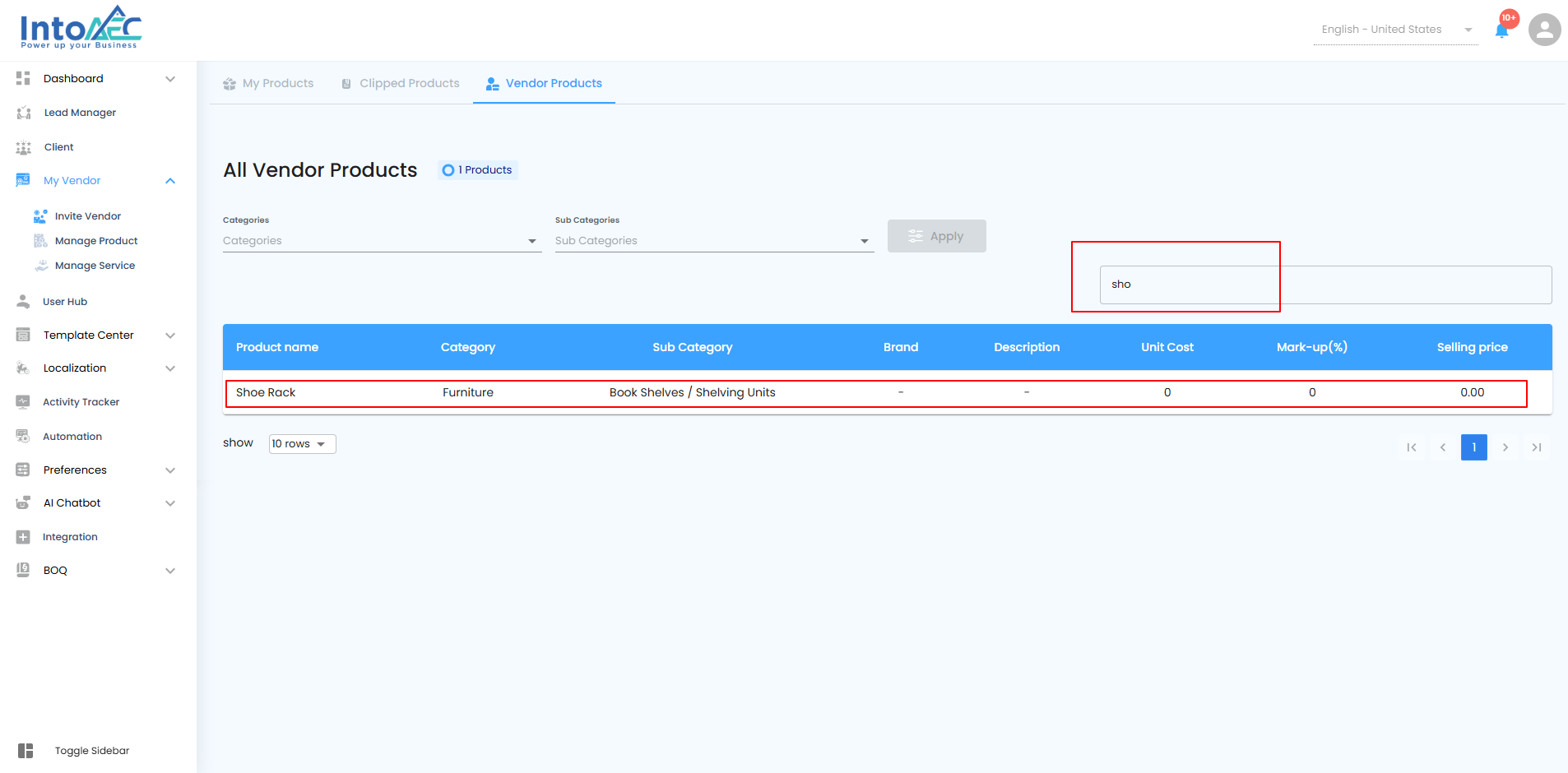Click the My Vendor icon
1568x773 pixels.
click(23, 180)
